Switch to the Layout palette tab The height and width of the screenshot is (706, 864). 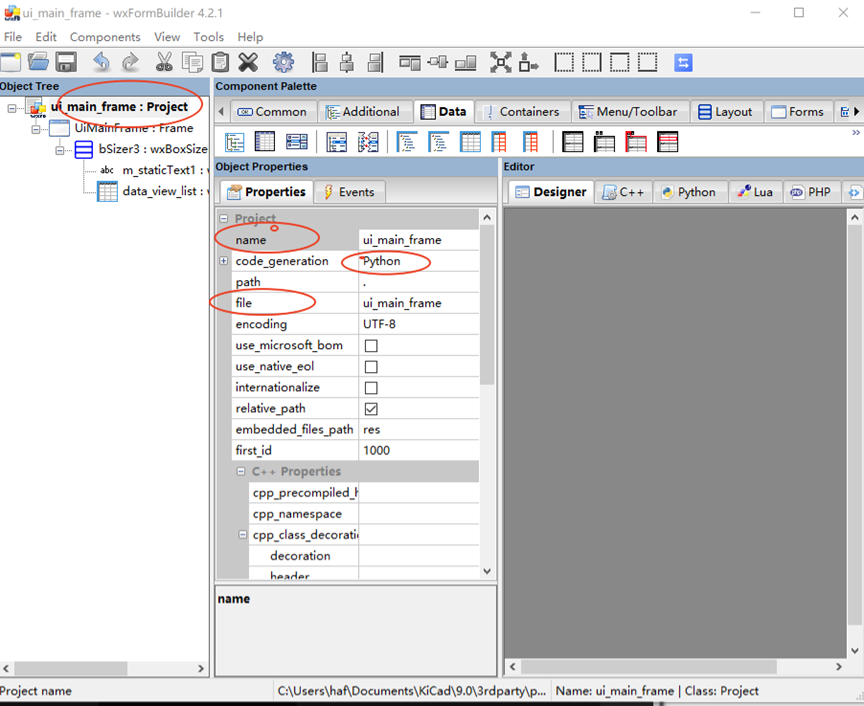click(x=726, y=112)
